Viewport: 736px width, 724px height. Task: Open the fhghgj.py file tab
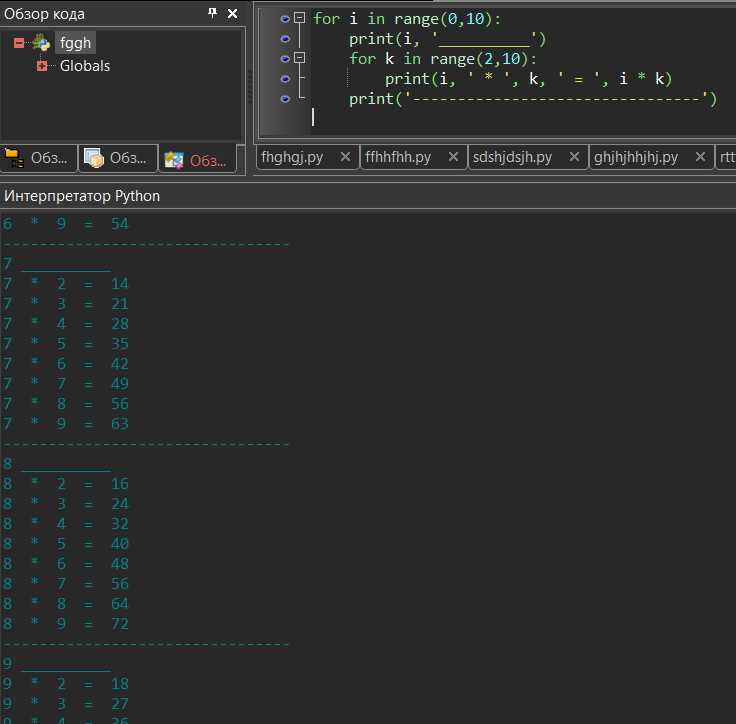point(292,157)
